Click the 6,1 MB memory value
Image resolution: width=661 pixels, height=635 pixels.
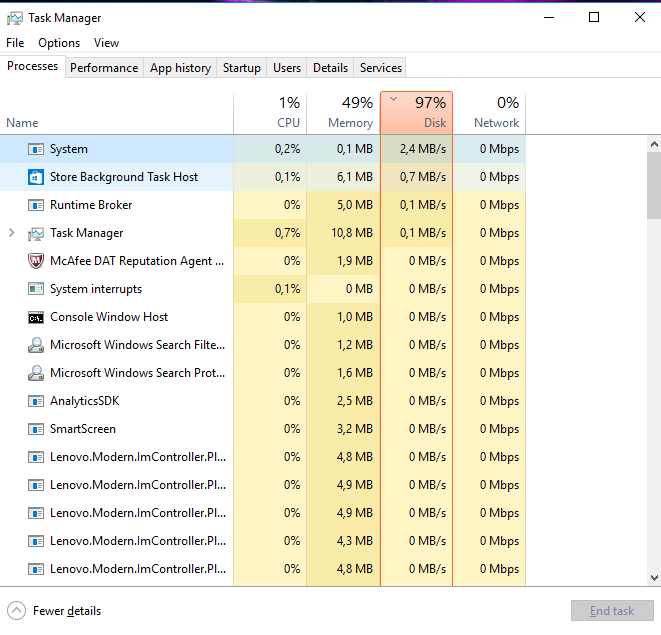[x=355, y=177]
